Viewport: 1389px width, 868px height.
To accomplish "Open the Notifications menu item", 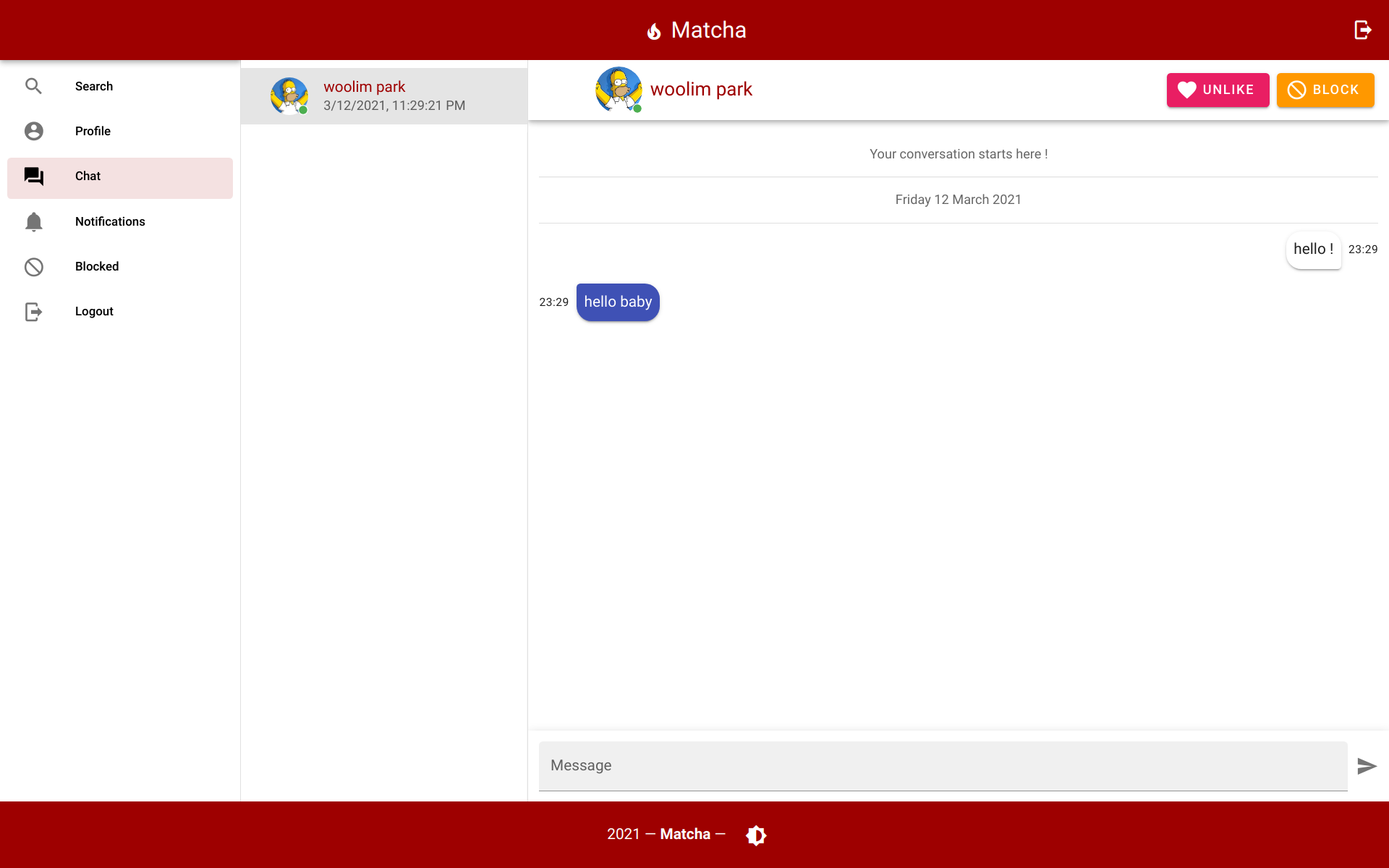I will [110, 221].
